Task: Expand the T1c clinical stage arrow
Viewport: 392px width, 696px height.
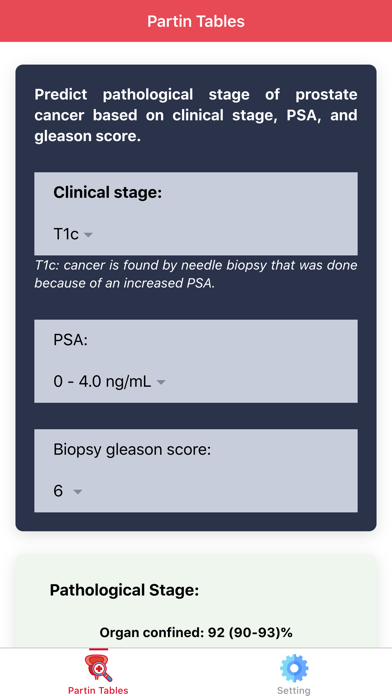Action: pyautogui.click(x=88, y=235)
